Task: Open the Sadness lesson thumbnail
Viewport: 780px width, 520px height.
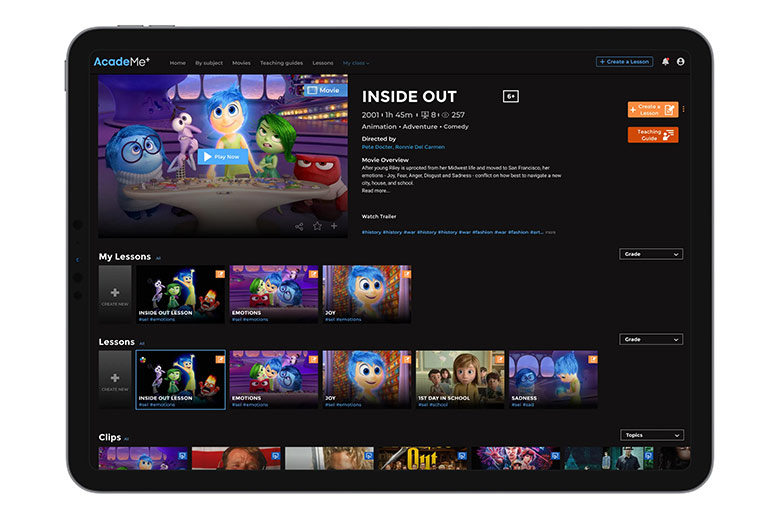Action: coord(553,380)
